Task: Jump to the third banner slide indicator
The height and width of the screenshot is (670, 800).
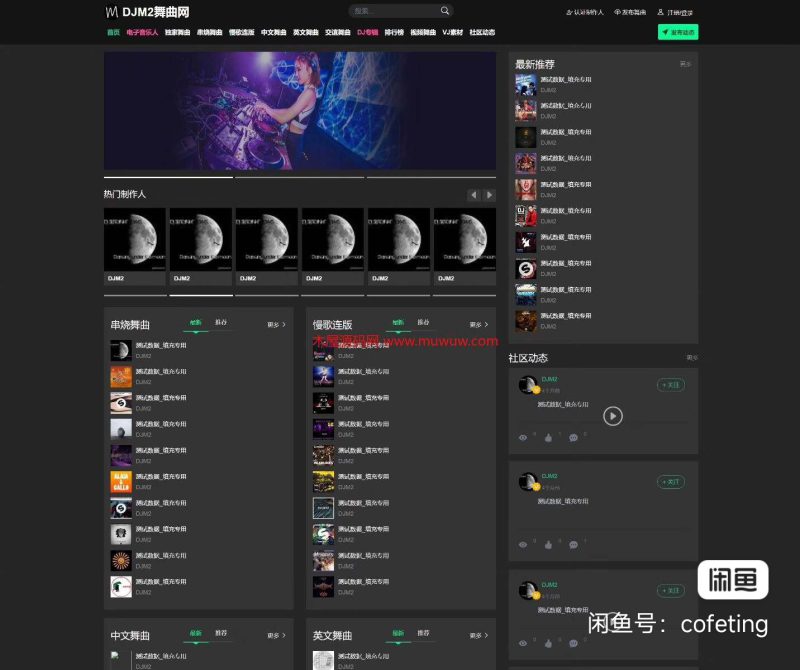Action: coord(431,178)
